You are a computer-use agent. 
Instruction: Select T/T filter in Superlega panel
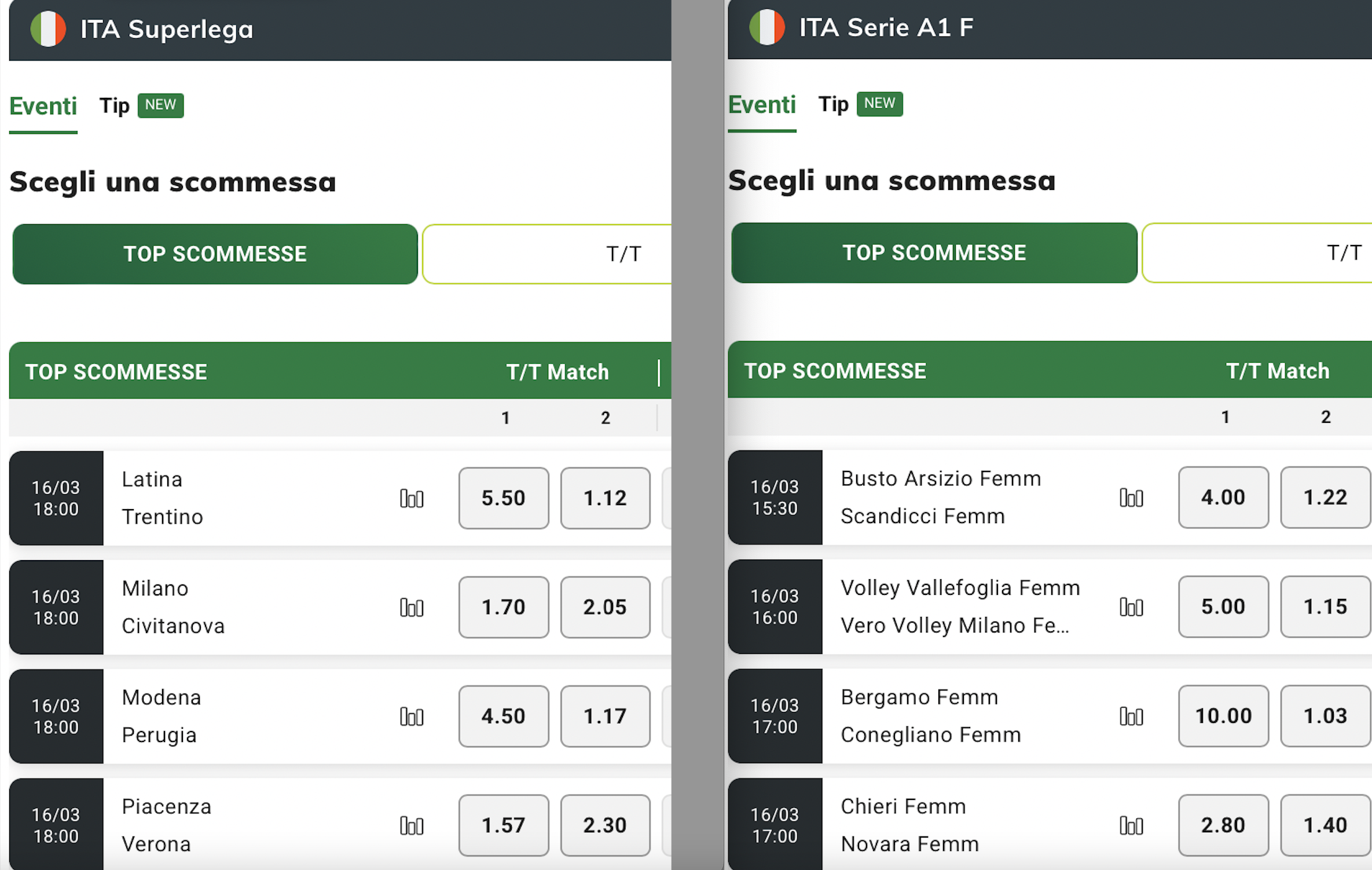547,254
